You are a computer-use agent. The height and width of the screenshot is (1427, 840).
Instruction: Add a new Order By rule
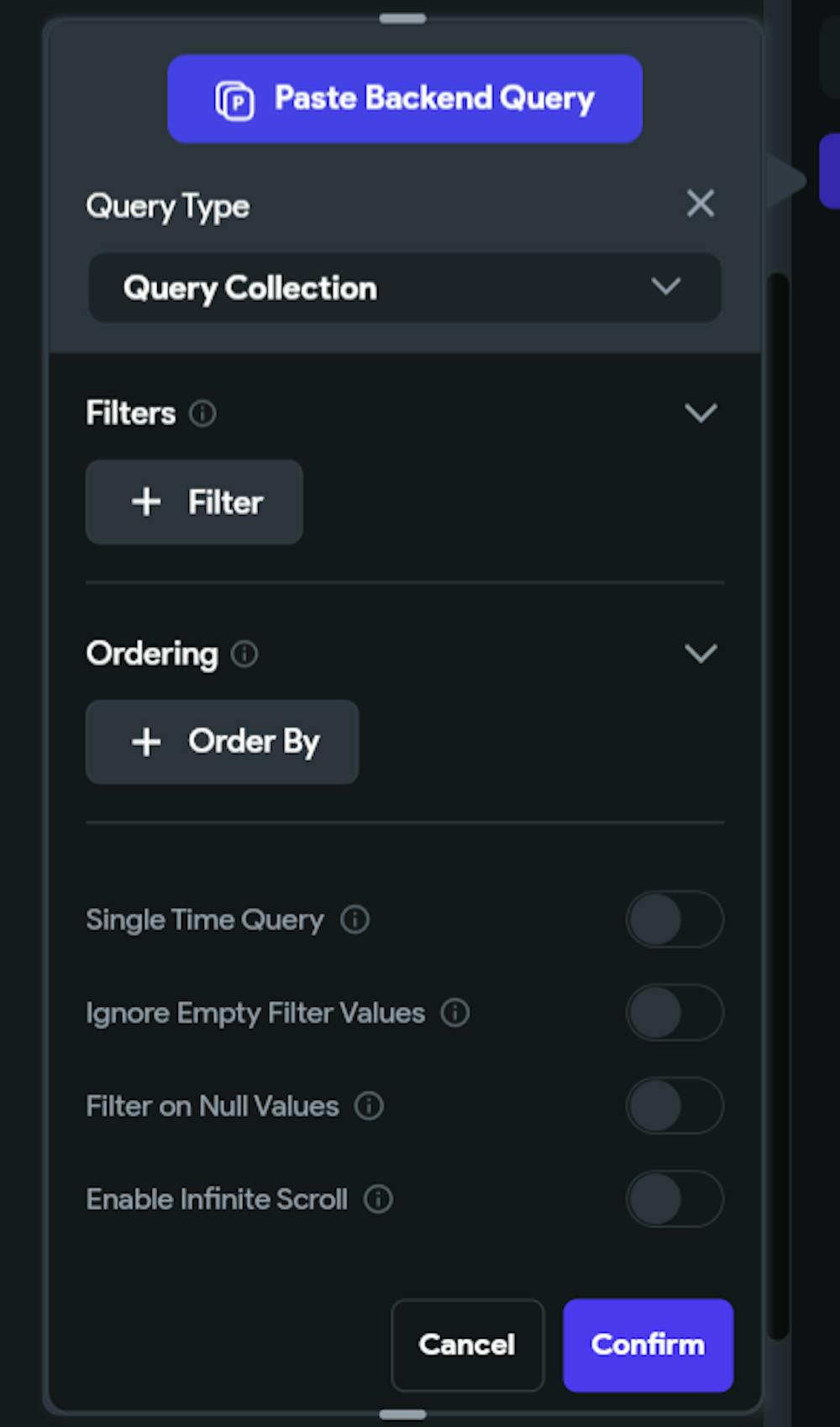222,742
